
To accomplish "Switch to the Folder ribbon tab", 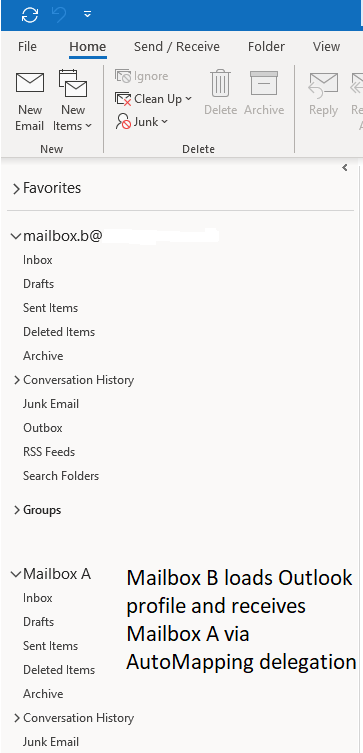I will tap(266, 47).
